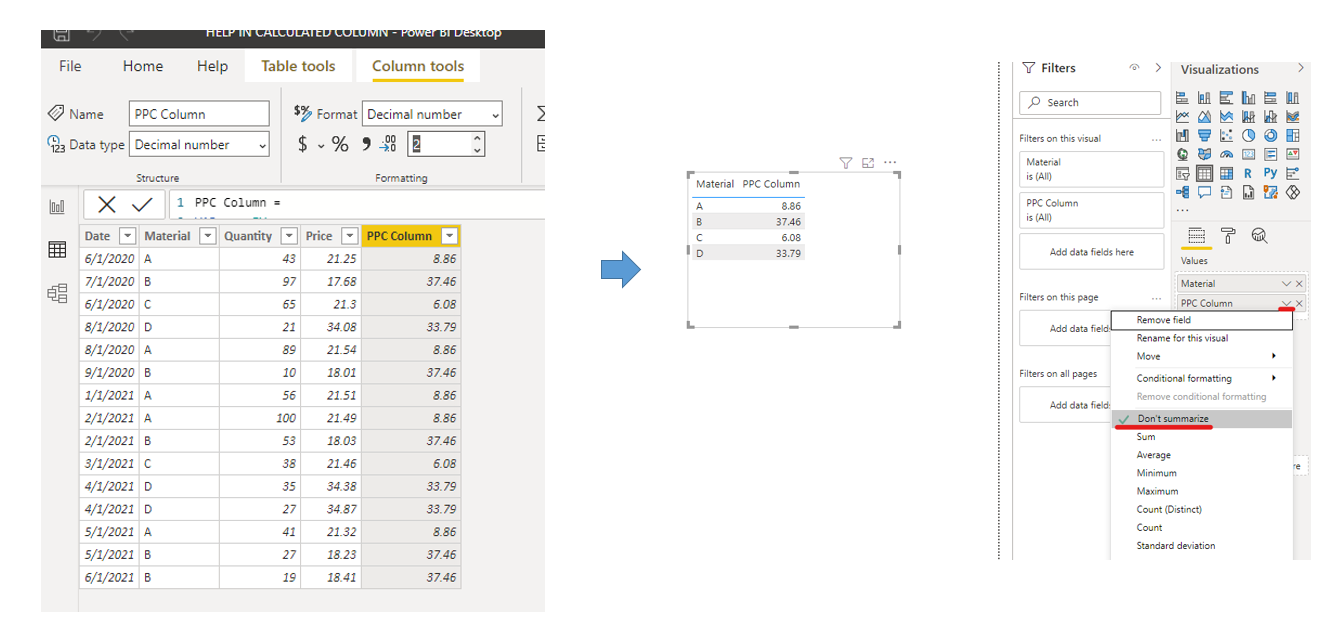Select the gauge visualization
The height and width of the screenshot is (640, 1328).
pos(1226,154)
